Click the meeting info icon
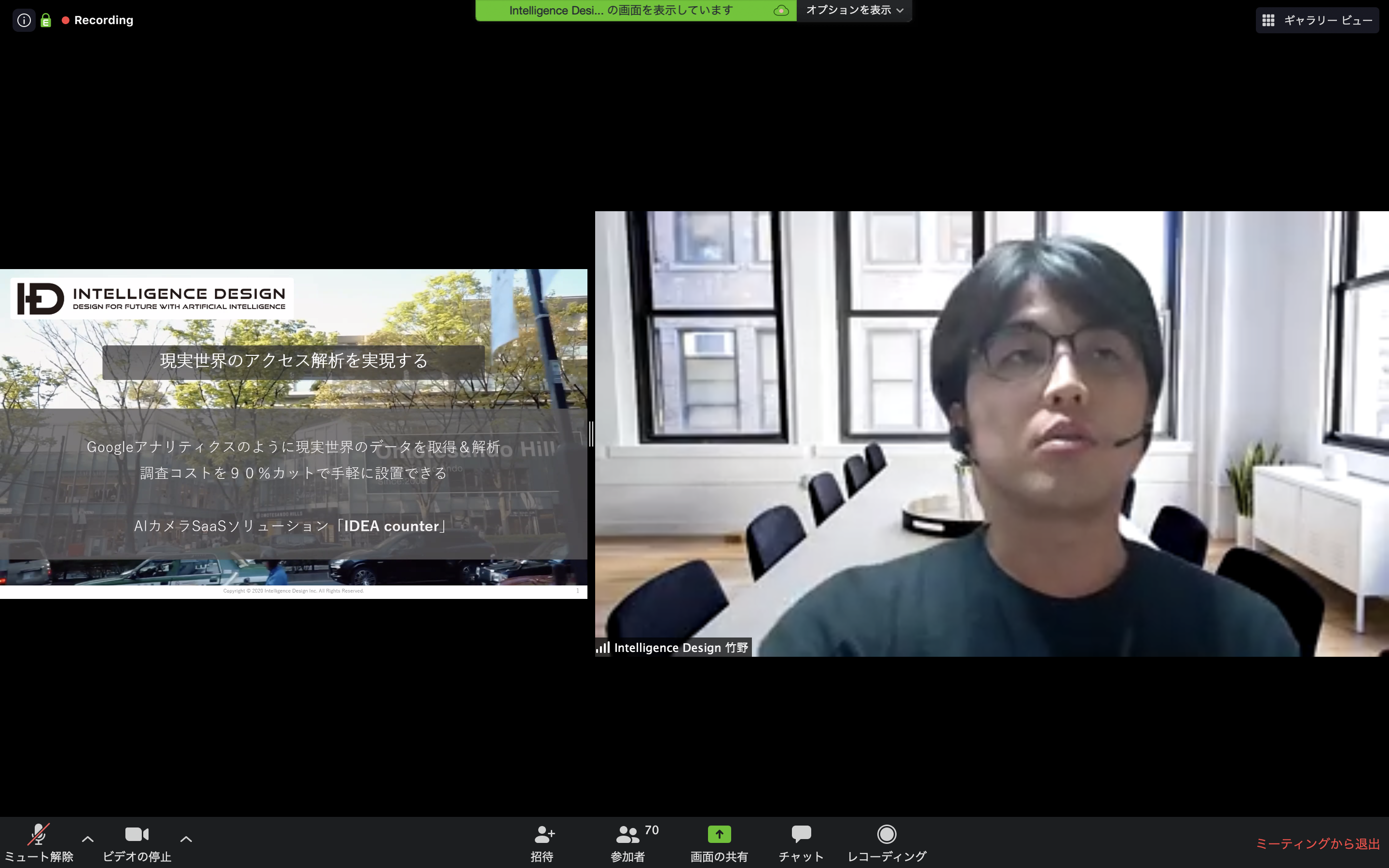Viewport: 1389px width, 868px height. point(24,20)
